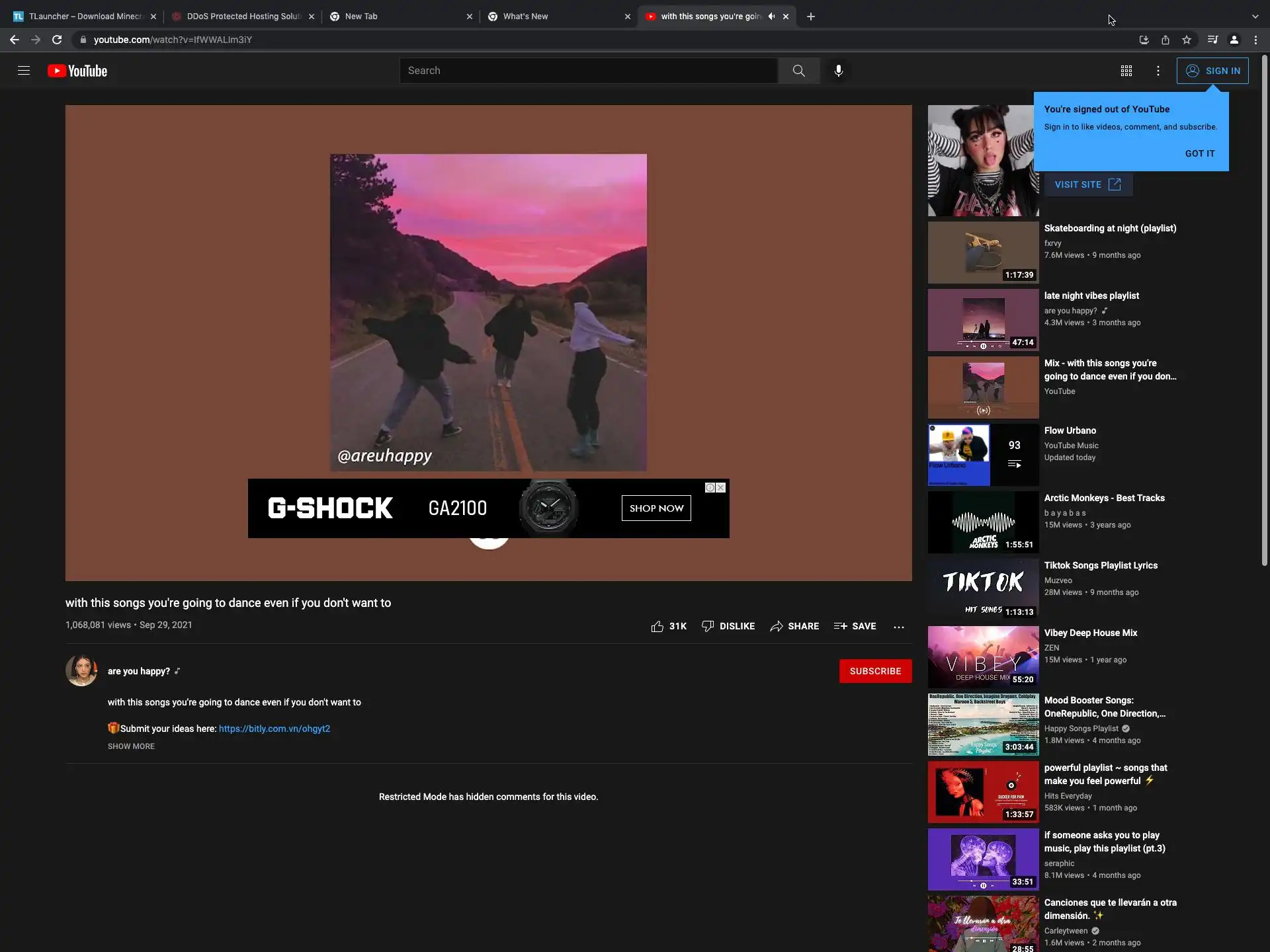The height and width of the screenshot is (952, 1270).
Task: Dismiss sign-out notice with GOT IT
Action: [1199, 153]
